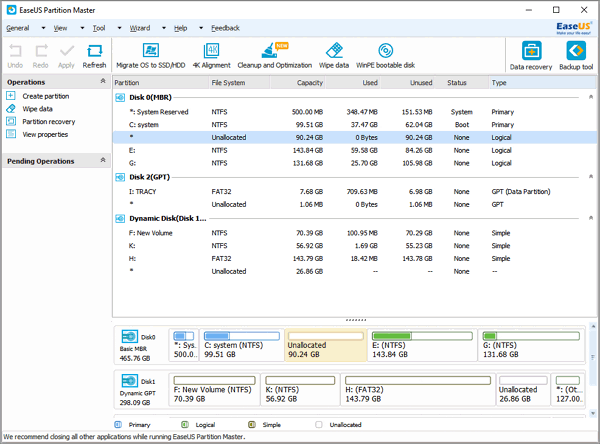Click the EaseUS Partition Master title bar icon
Viewport: 600px width, 444px height.
(x=11, y=10)
